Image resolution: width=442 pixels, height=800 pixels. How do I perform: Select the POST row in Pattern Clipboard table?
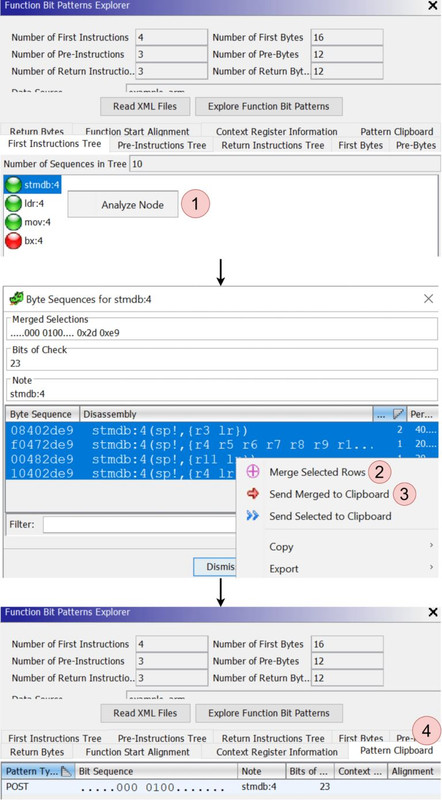coord(221,786)
